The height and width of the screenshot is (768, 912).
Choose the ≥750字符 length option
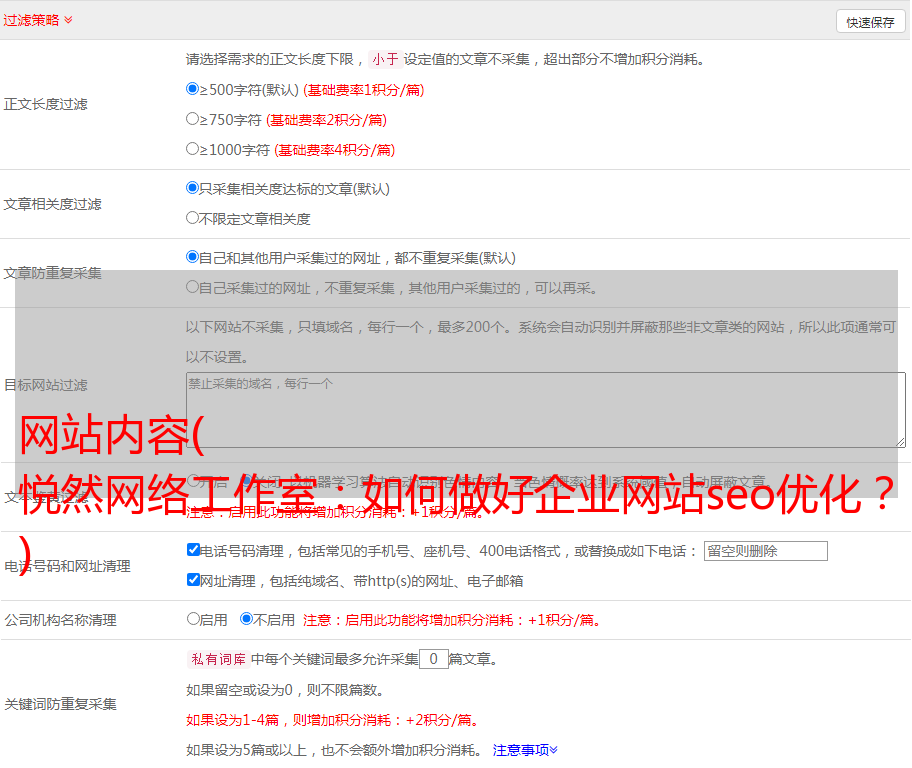(x=192, y=119)
